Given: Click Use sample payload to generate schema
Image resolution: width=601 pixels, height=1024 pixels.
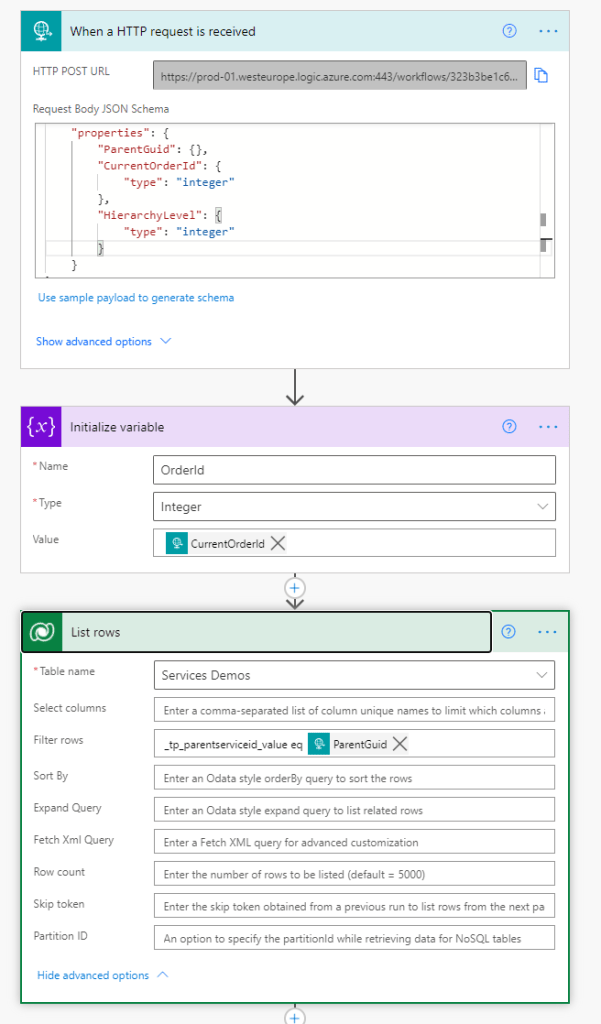Looking at the screenshot, I should point(136,297).
